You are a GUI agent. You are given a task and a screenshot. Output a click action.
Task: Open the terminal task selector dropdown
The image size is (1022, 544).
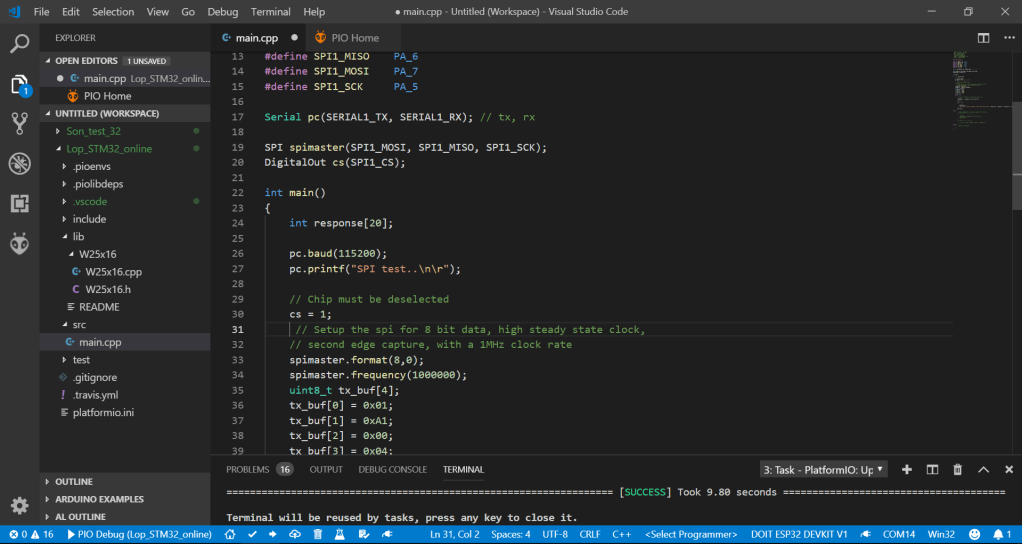(823, 469)
